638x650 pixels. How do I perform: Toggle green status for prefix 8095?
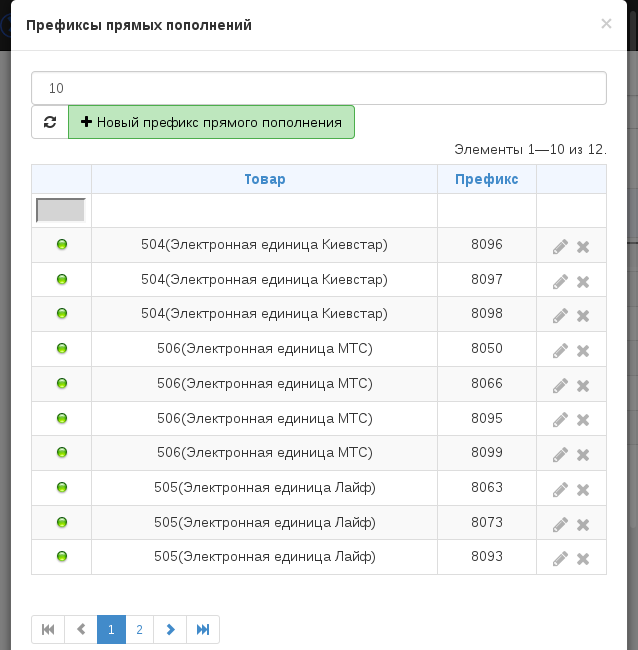[62, 418]
